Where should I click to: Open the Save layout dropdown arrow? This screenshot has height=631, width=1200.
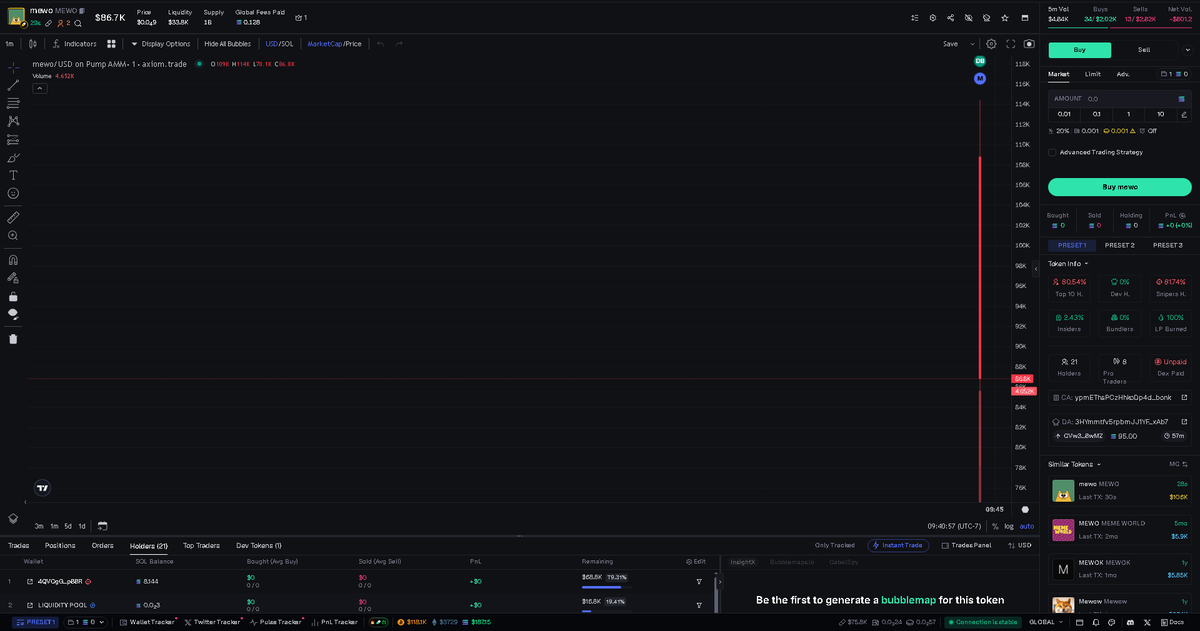(x=974, y=44)
